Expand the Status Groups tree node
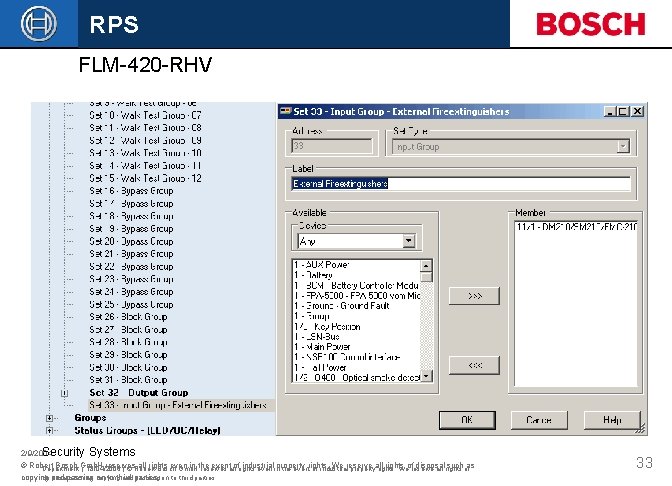 (49, 431)
